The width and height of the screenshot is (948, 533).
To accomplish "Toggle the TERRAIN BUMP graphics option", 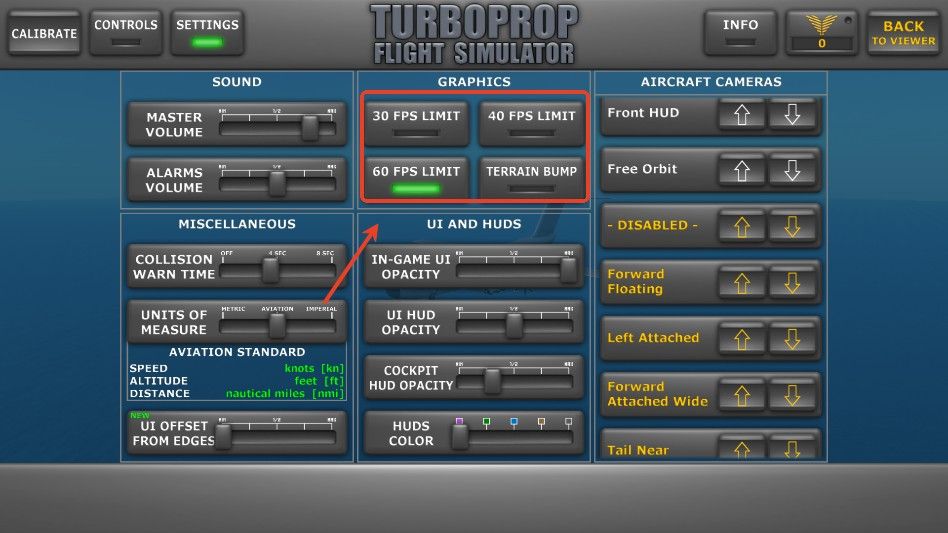I will [531, 178].
